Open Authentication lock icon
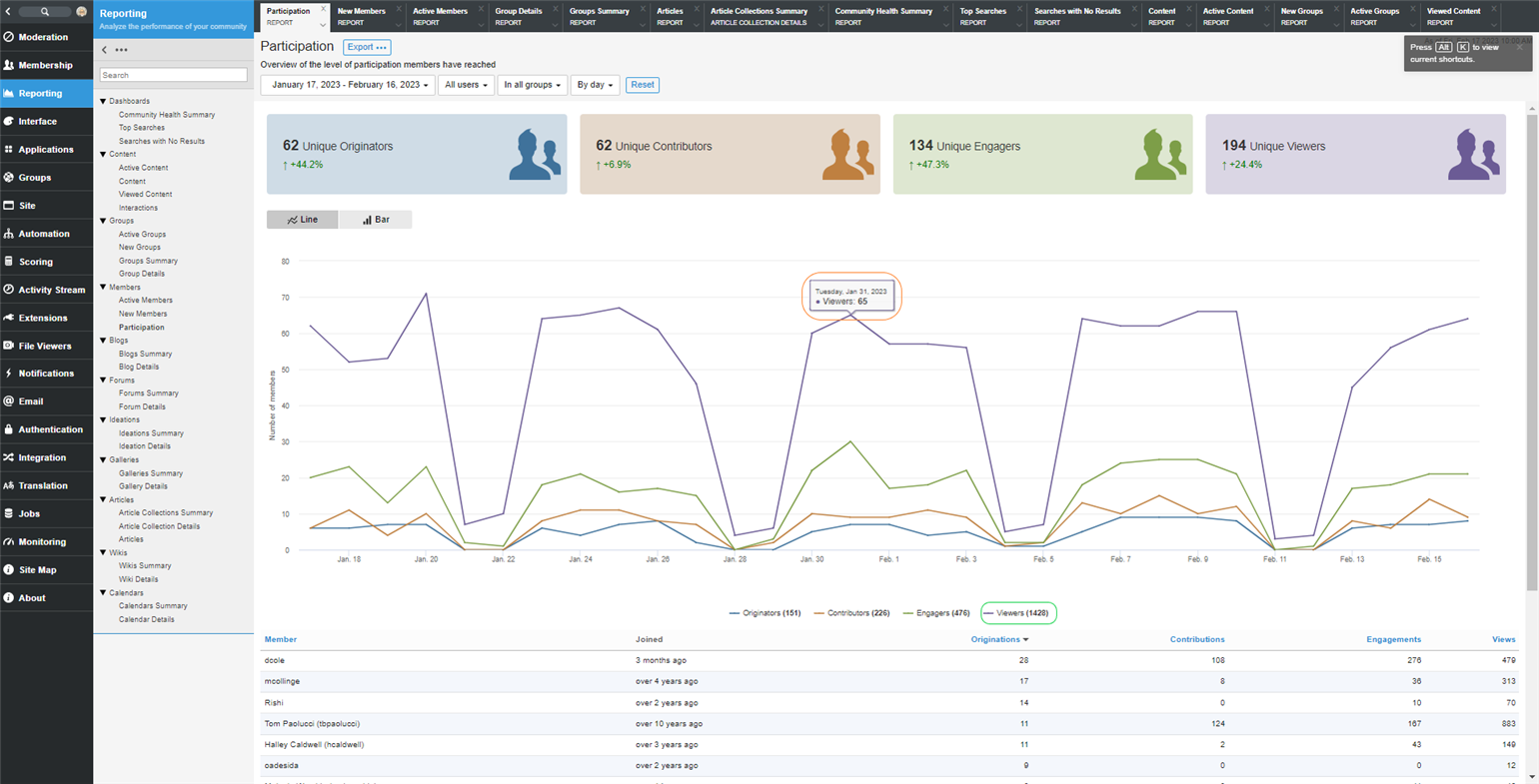Image resolution: width=1539 pixels, height=784 pixels. [x=9, y=429]
